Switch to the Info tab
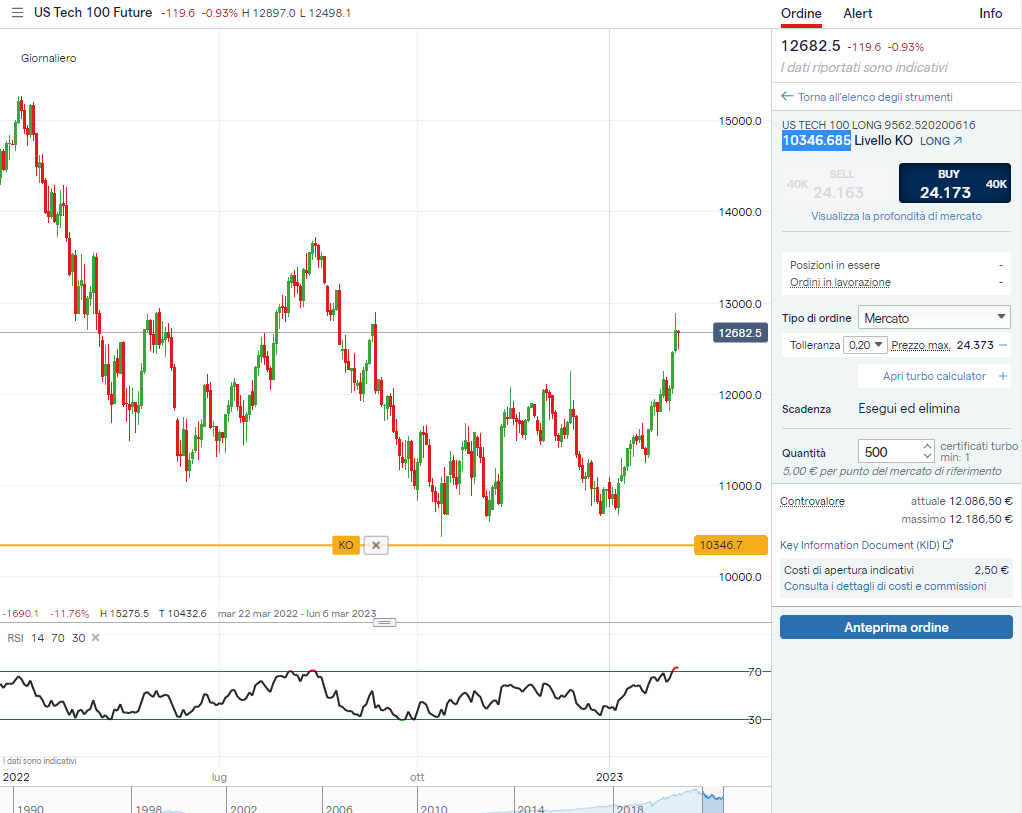The height and width of the screenshot is (813, 1022). (990, 13)
